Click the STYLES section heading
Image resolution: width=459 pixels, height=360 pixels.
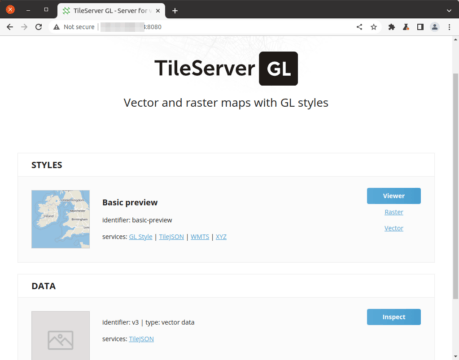click(x=47, y=165)
